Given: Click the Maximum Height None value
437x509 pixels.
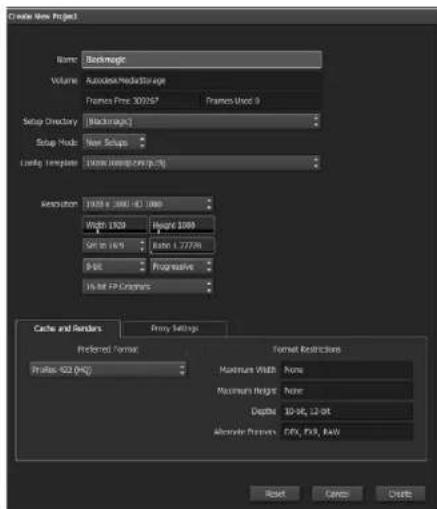Looking at the screenshot, I should [347, 391].
